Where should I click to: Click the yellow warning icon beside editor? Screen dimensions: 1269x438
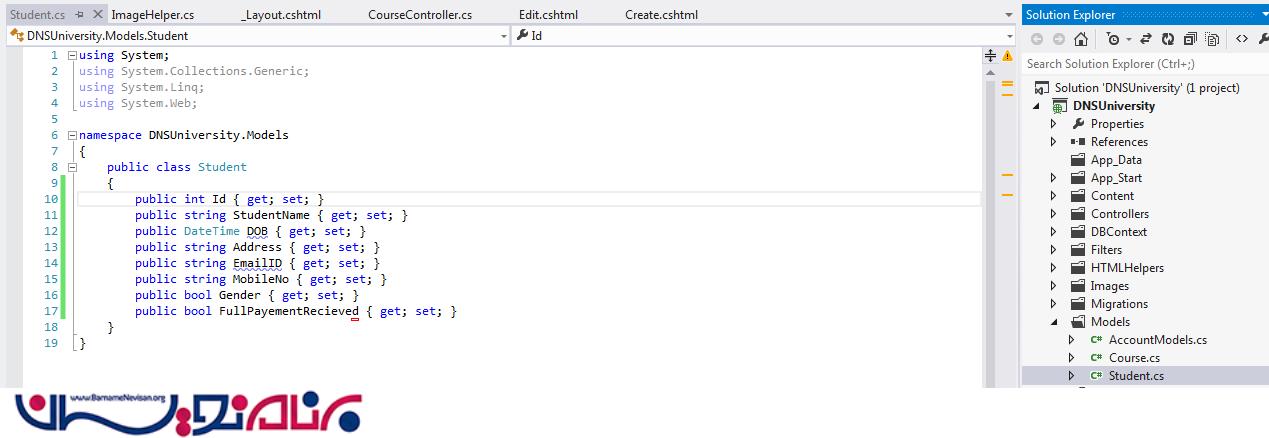click(1007, 57)
